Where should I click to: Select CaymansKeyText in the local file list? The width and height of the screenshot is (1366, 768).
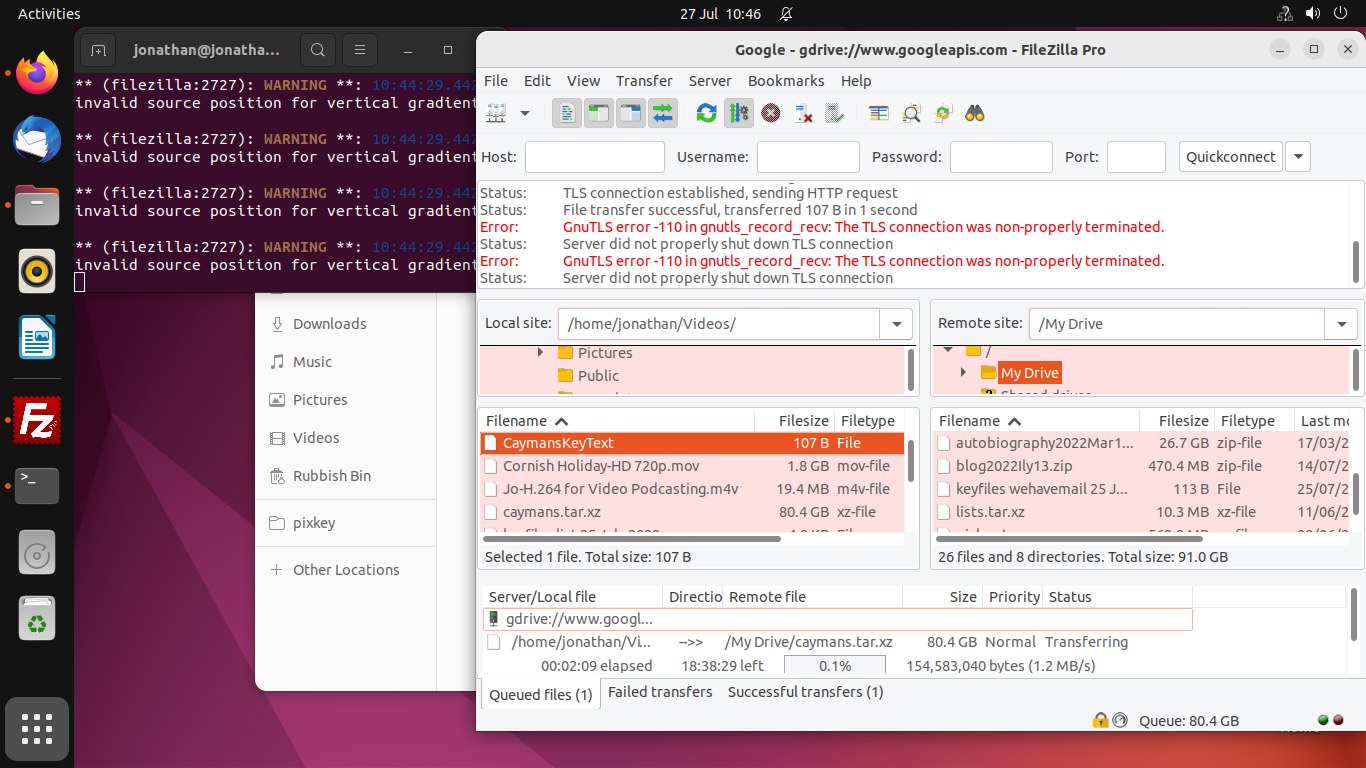[x=692, y=443]
